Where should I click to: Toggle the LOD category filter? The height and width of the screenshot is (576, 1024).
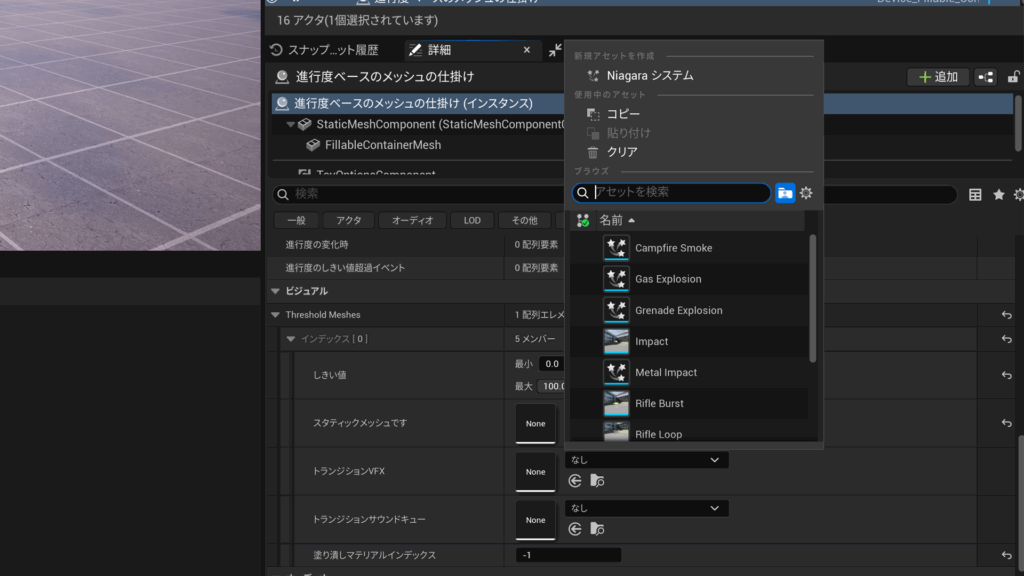472,221
